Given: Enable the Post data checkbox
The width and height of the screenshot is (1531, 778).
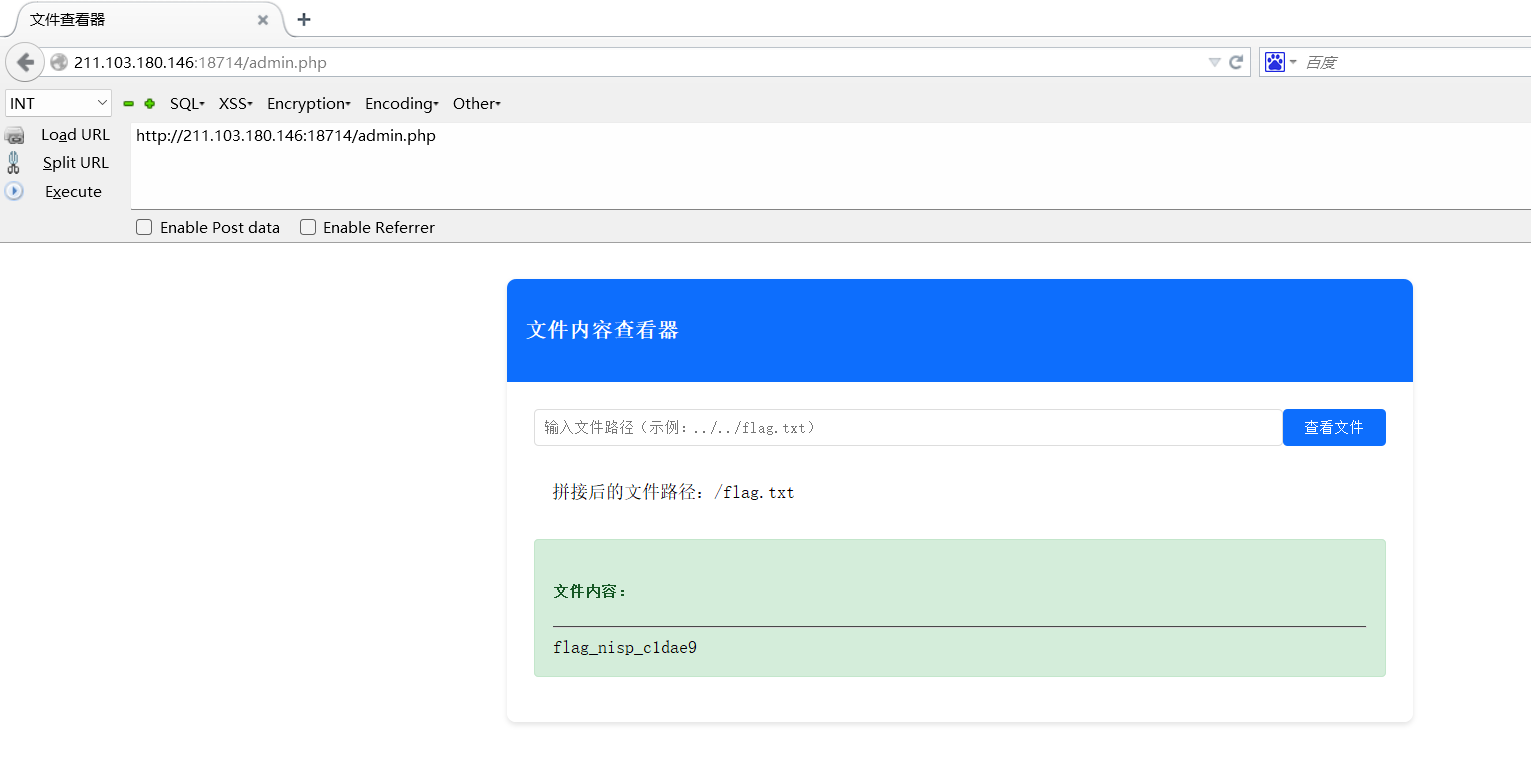Looking at the screenshot, I should [x=143, y=227].
